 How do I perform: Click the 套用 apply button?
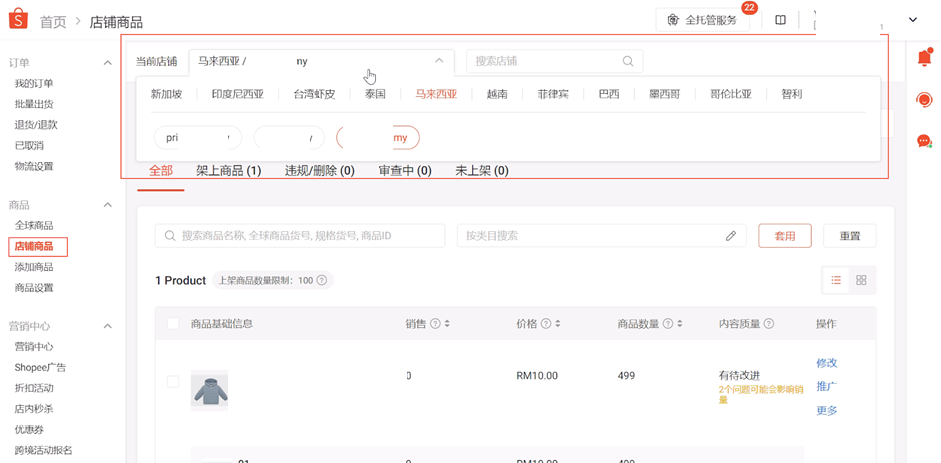(785, 236)
